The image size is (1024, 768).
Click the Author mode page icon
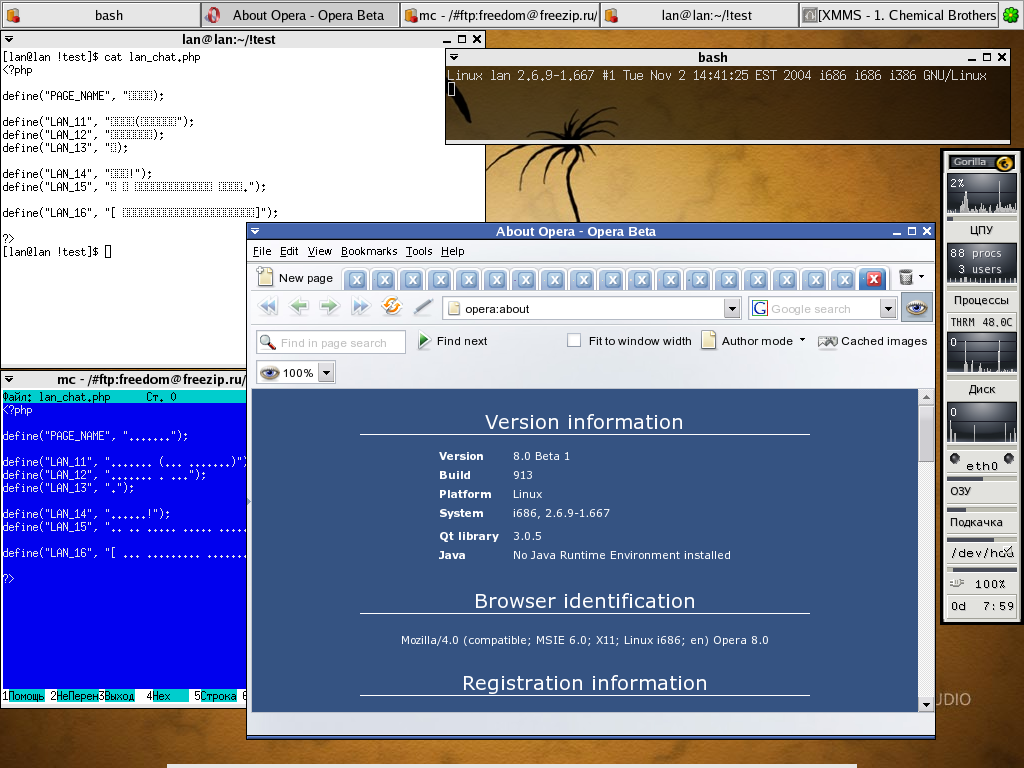click(x=709, y=340)
